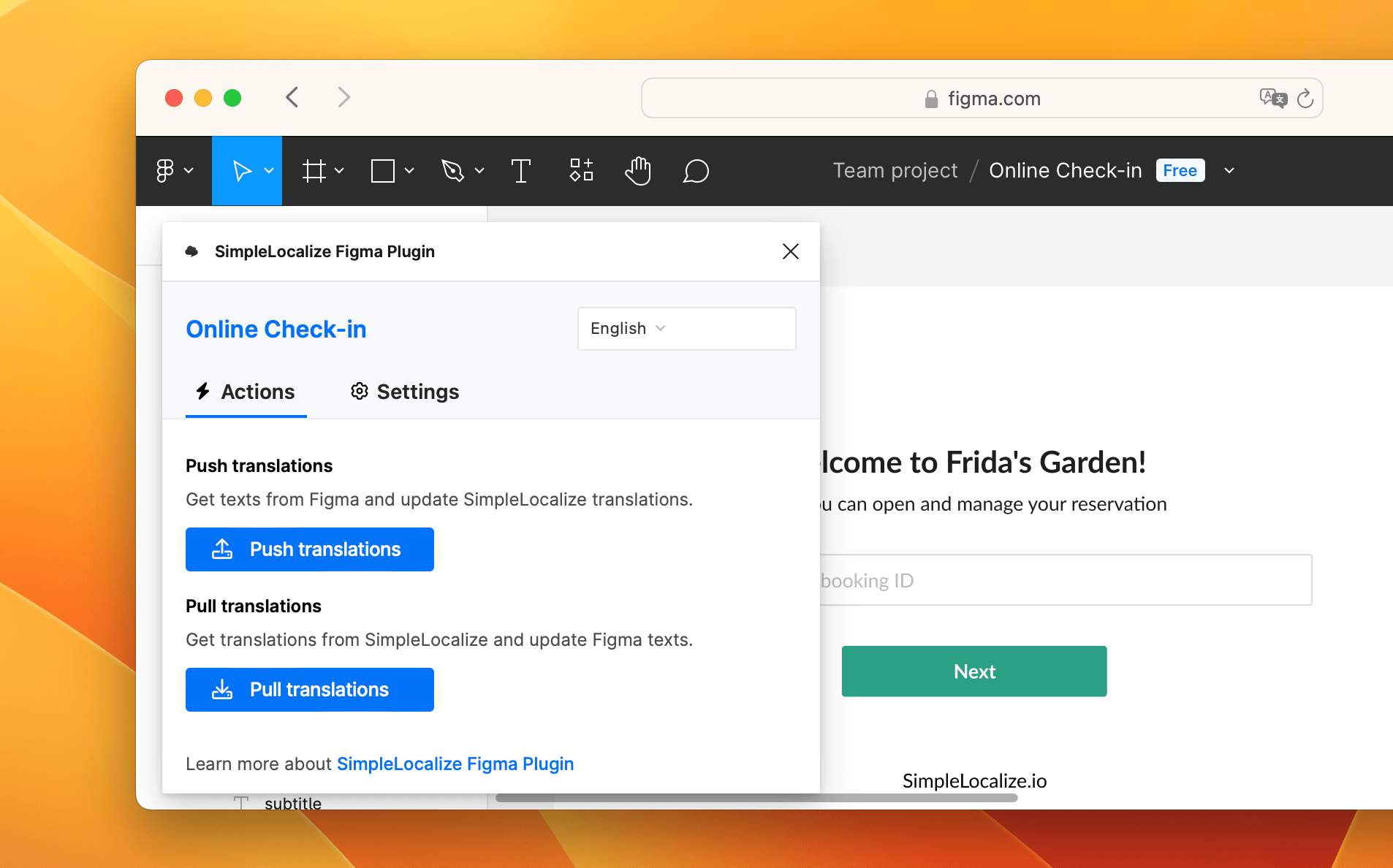Click the Online Check-in project title
The height and width of the screenshot is (868, 1393).
[x=276, y=330]
